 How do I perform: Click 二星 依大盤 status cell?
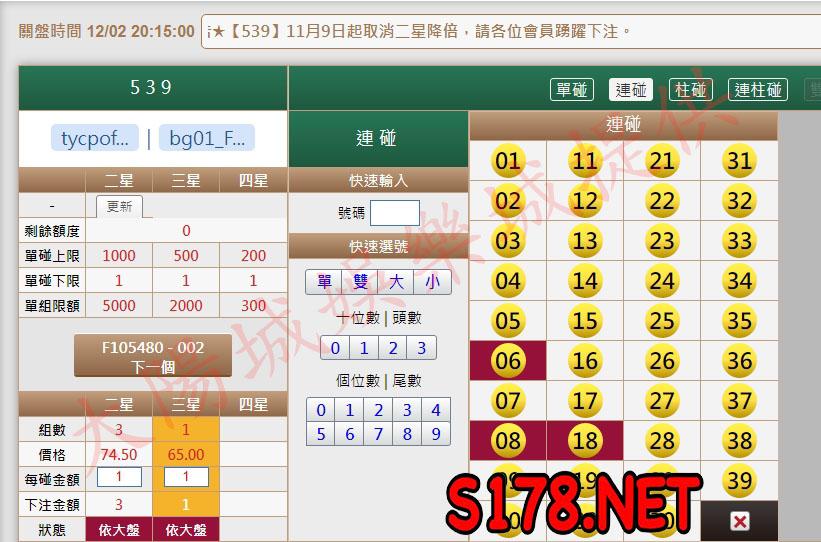tap(119, 529)
